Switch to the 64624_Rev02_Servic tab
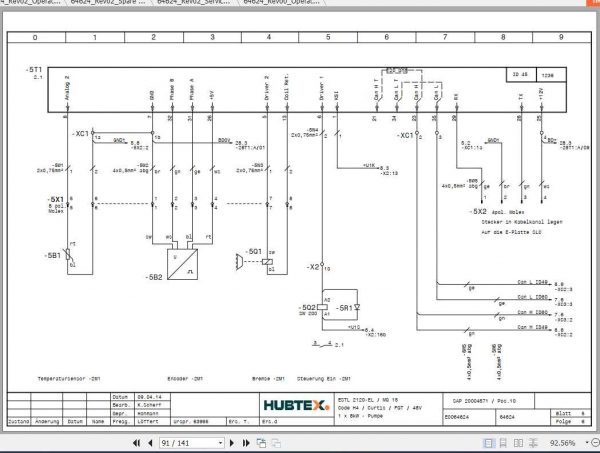Viewport: 600px width, 453px height. 194,2
